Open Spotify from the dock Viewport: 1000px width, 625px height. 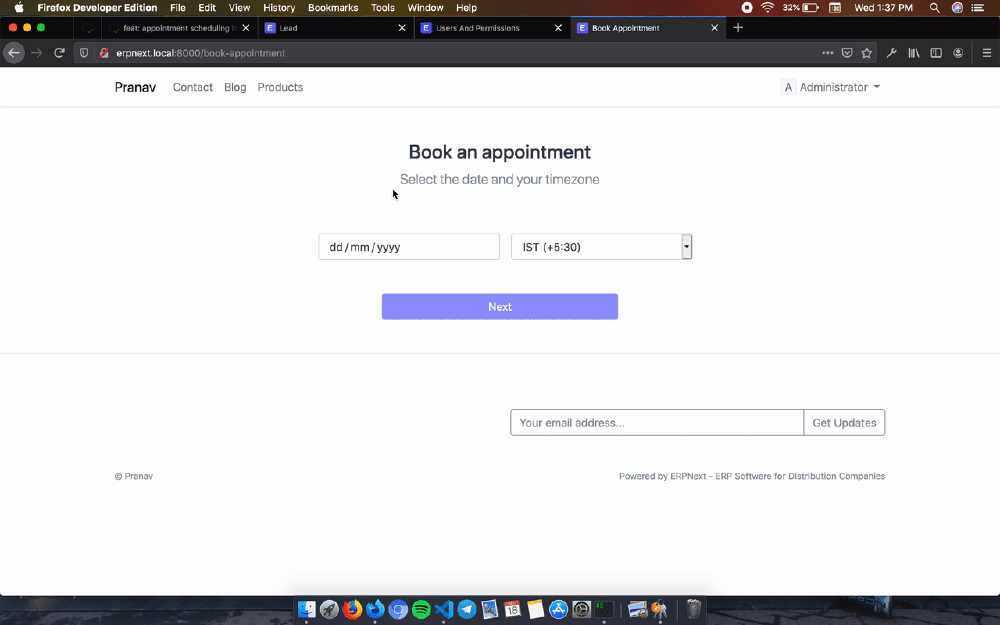[x=421, y=609]
